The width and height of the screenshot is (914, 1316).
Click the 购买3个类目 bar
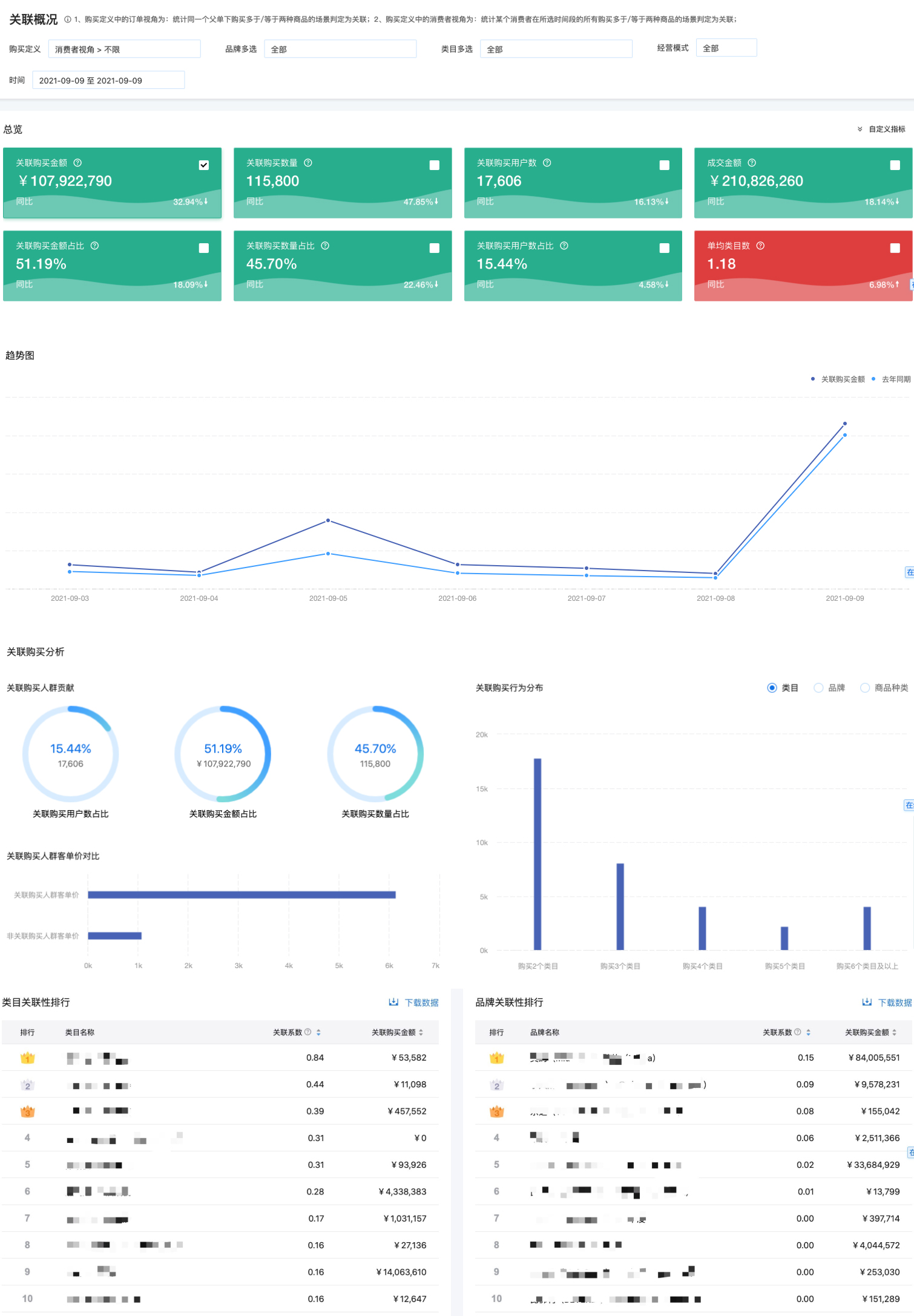[620, 906]
